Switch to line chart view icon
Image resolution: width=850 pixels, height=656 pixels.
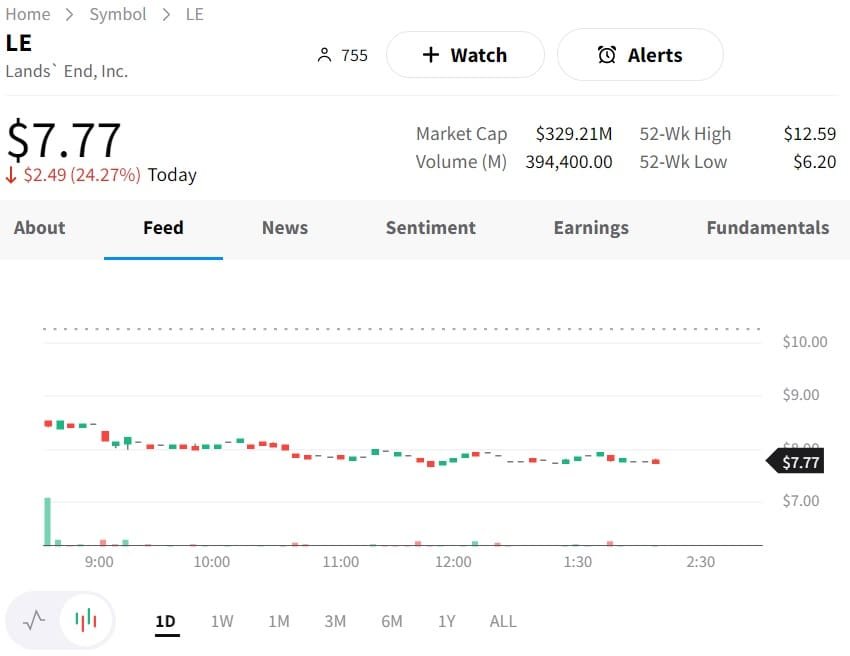point(34,620)
